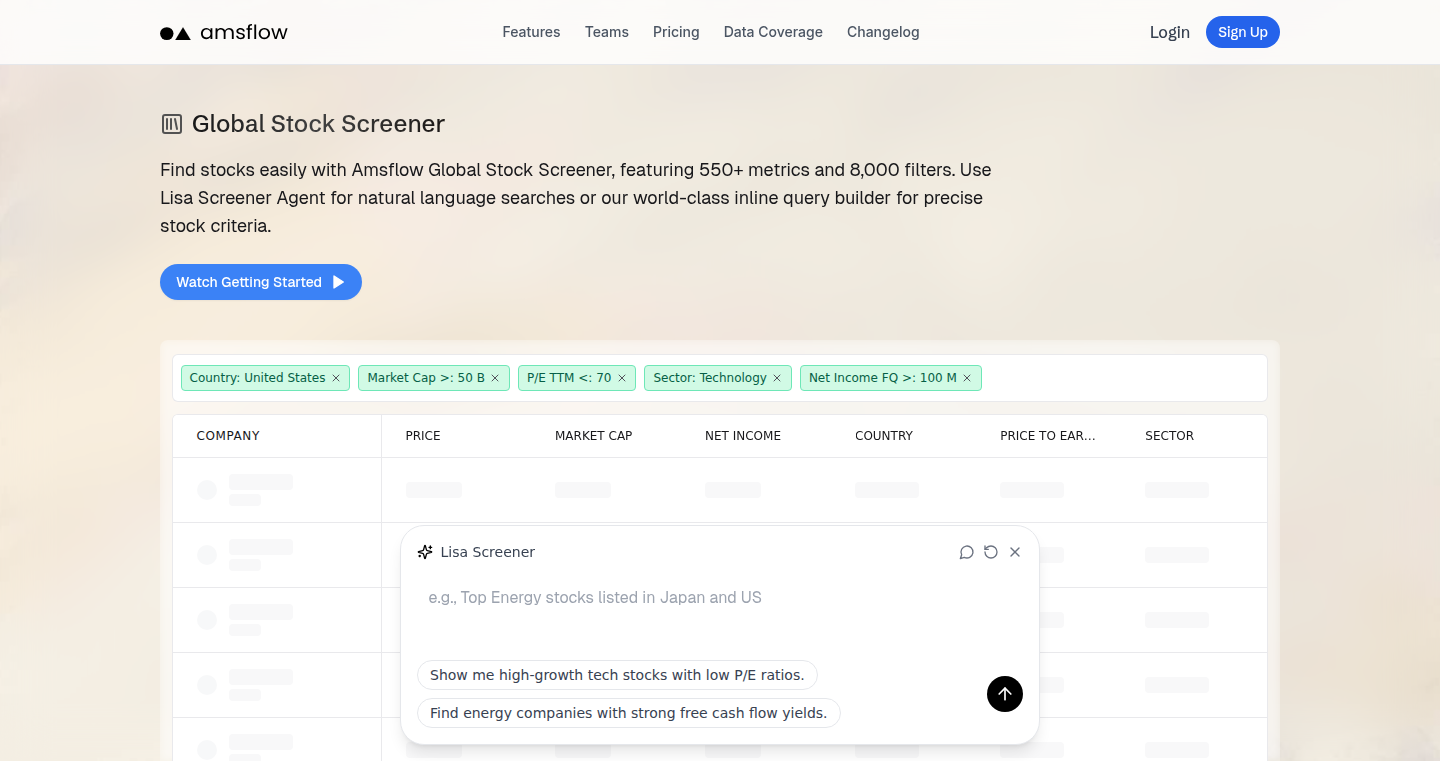The height and width of the screenshot is (761, 1440).
Task: Sort by the MARKET CAP column header
Action: click(x=594, y=436)
